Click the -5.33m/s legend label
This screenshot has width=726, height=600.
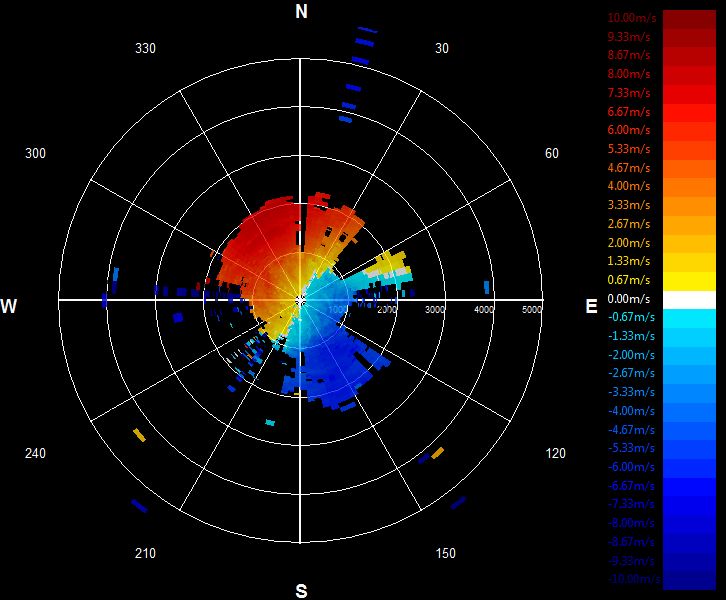[631, 448]
